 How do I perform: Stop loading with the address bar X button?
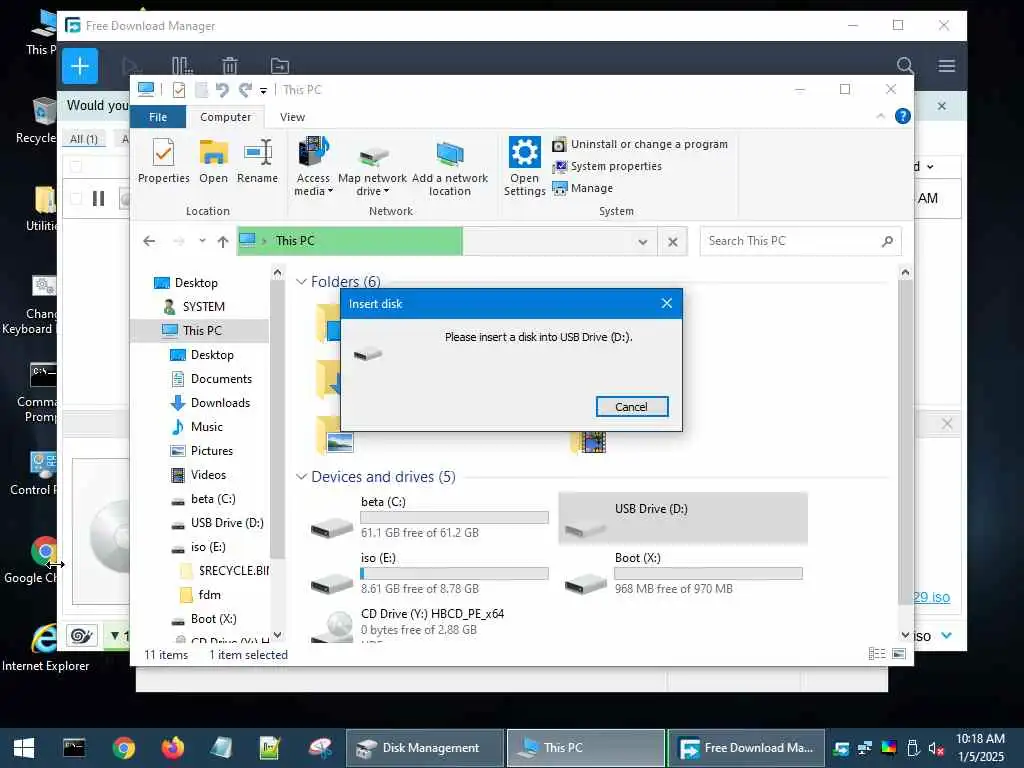coord(673,242)
